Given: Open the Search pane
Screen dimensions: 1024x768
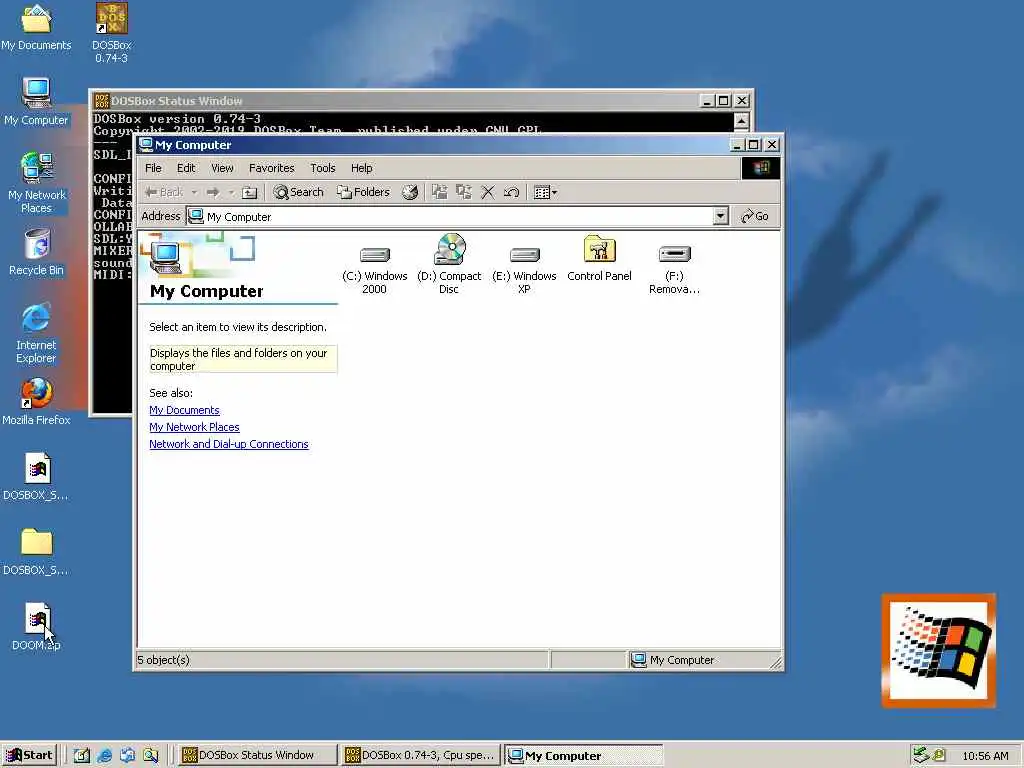Looking at the screenshot, I should click(x=298, y=192).
